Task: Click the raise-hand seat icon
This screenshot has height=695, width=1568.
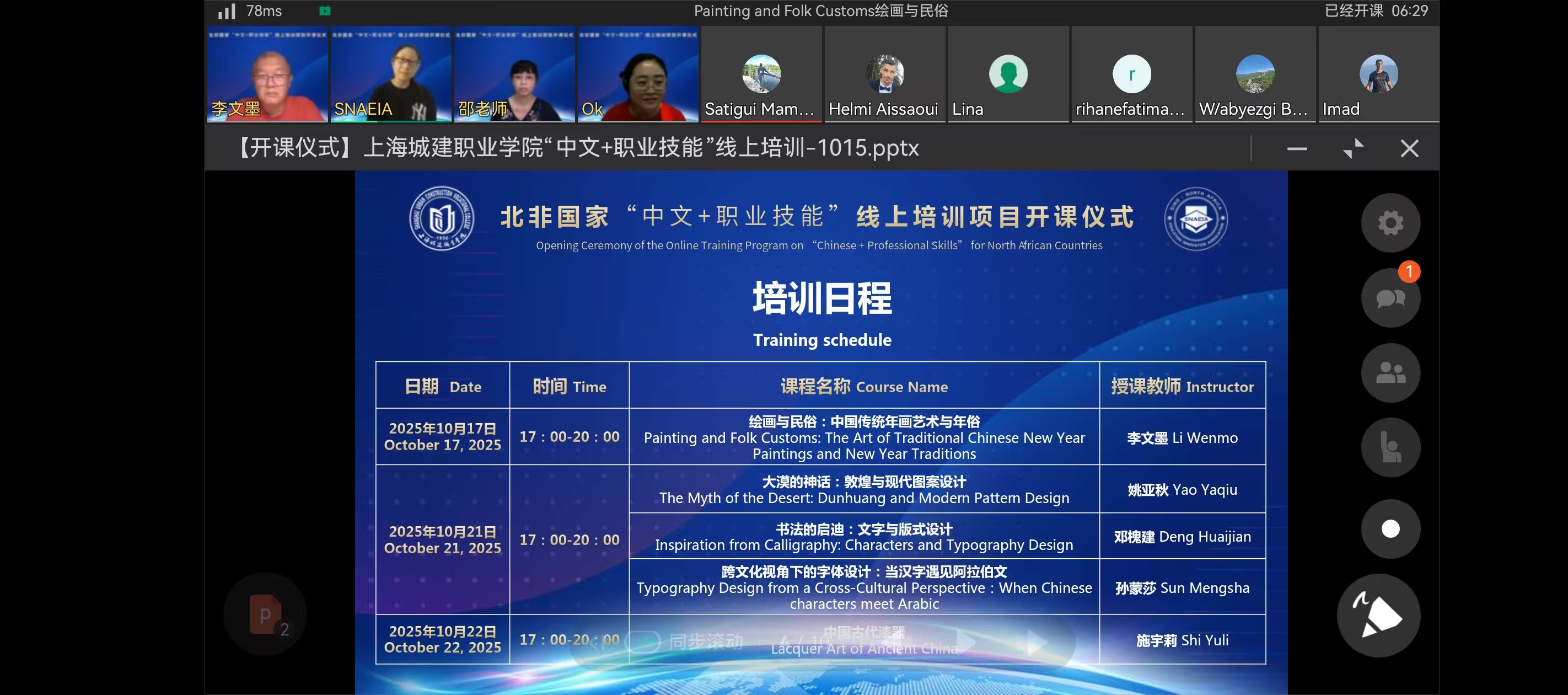Action: coord(1390,448)
